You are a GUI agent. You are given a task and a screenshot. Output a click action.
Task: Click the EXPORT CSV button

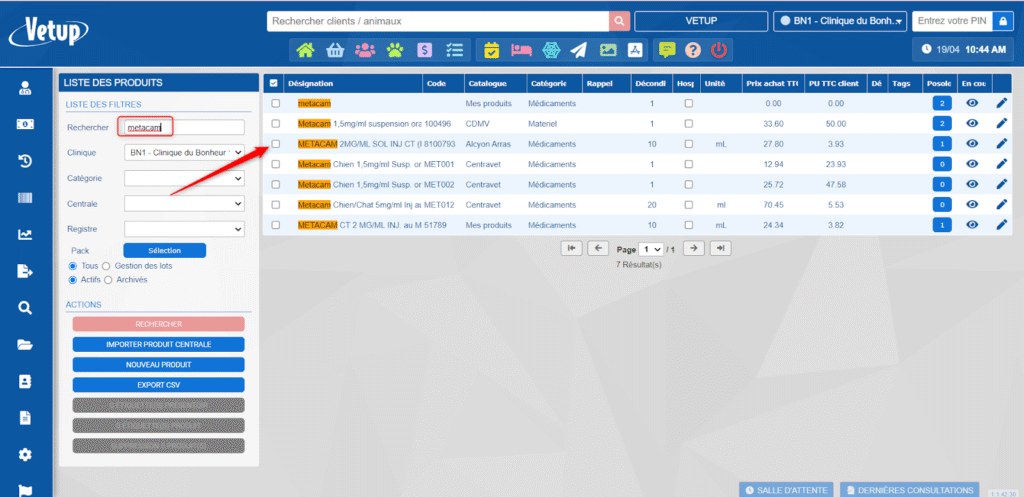point(158,384)
